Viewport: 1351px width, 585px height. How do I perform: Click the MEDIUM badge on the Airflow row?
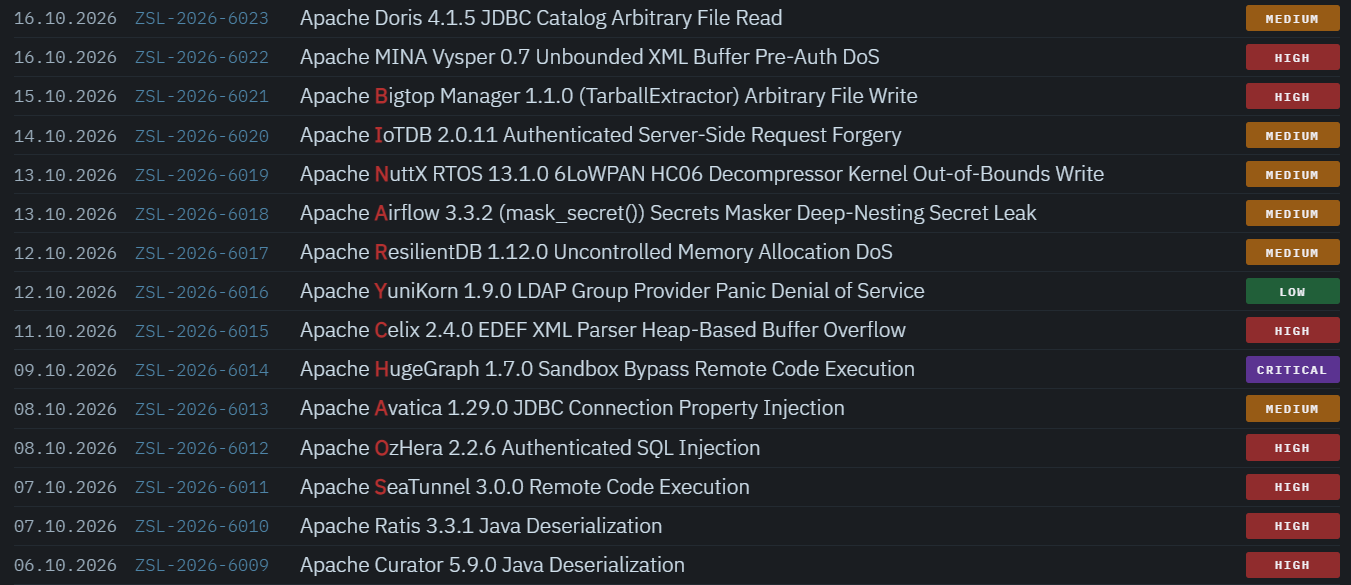[x=1292, y=214]
